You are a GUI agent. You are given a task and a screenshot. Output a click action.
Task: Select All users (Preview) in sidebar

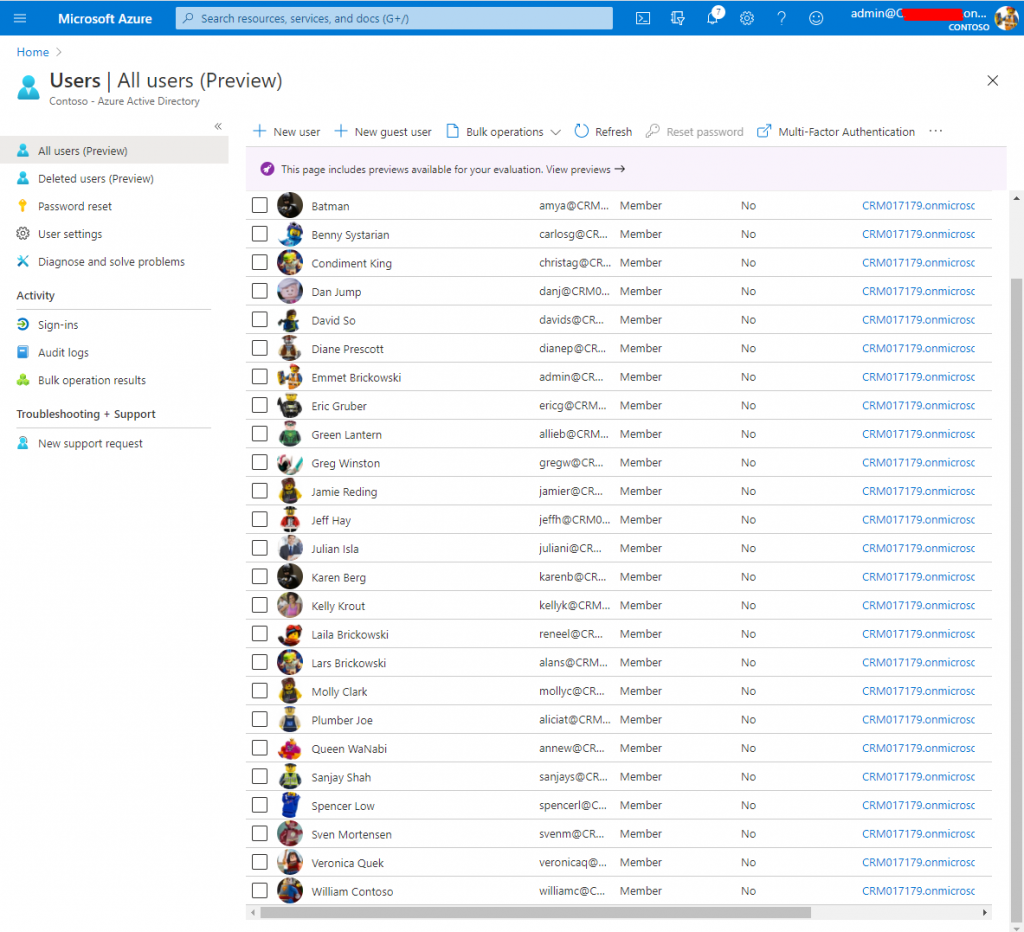point(114,151)
